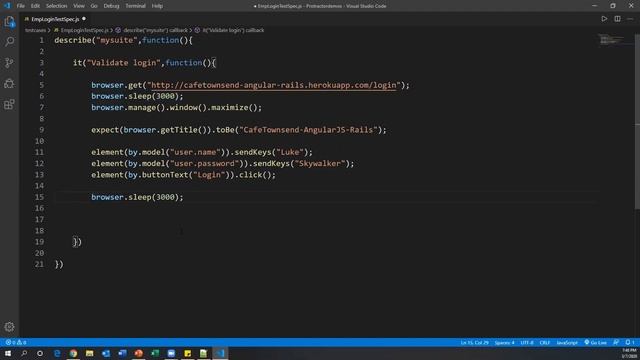The width and height of the screenshot is (640, 360).
Task: Click the code minimap preview
Action: pyautogui.click(x=611, y=40)
